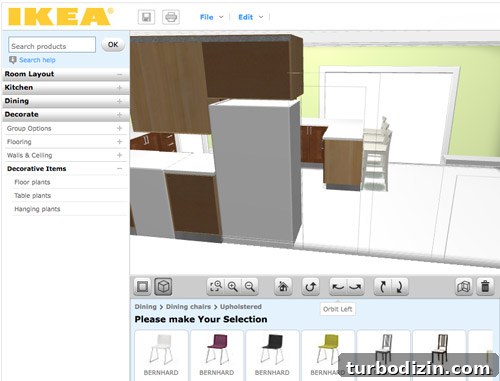Tilt the camera upward
This screenshot has height=381, width=500.
click(383, 286)
